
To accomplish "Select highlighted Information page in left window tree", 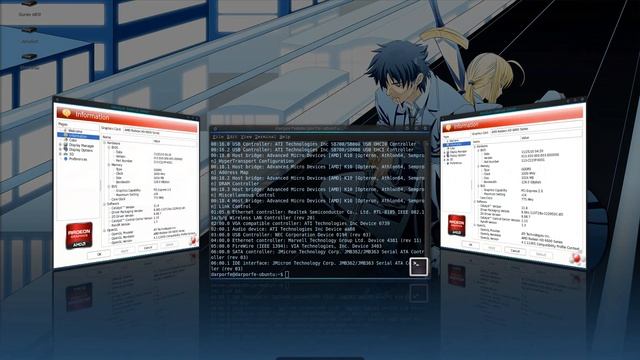I will (x=78, y=136).
